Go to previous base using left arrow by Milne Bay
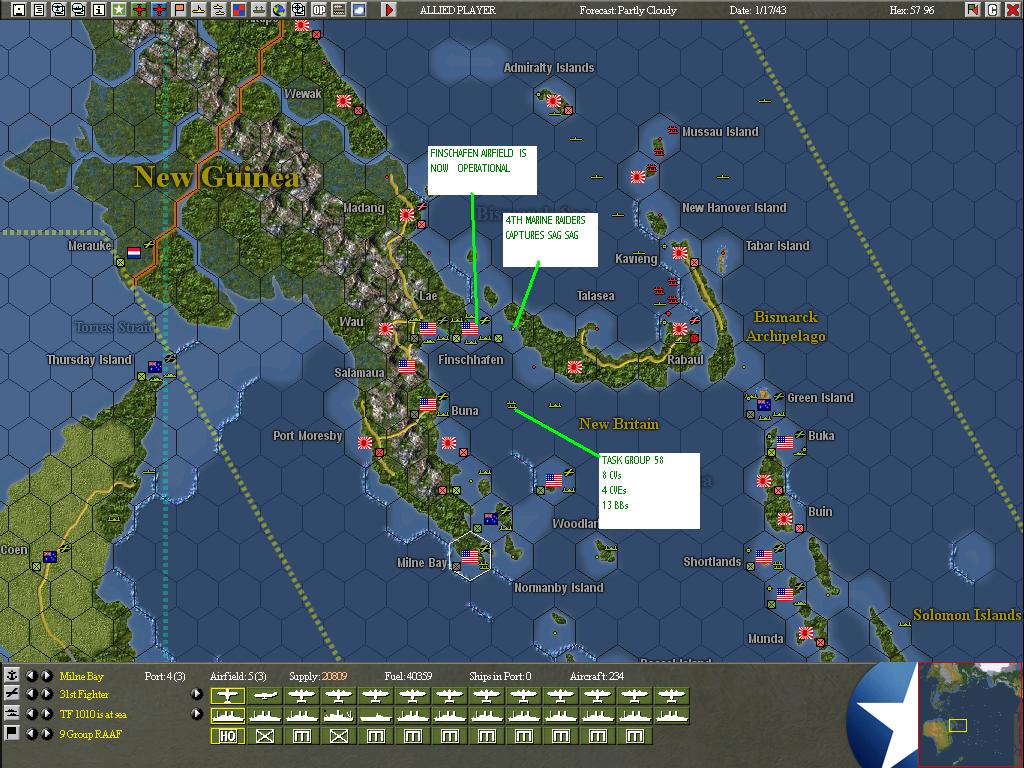 [31, 675]
